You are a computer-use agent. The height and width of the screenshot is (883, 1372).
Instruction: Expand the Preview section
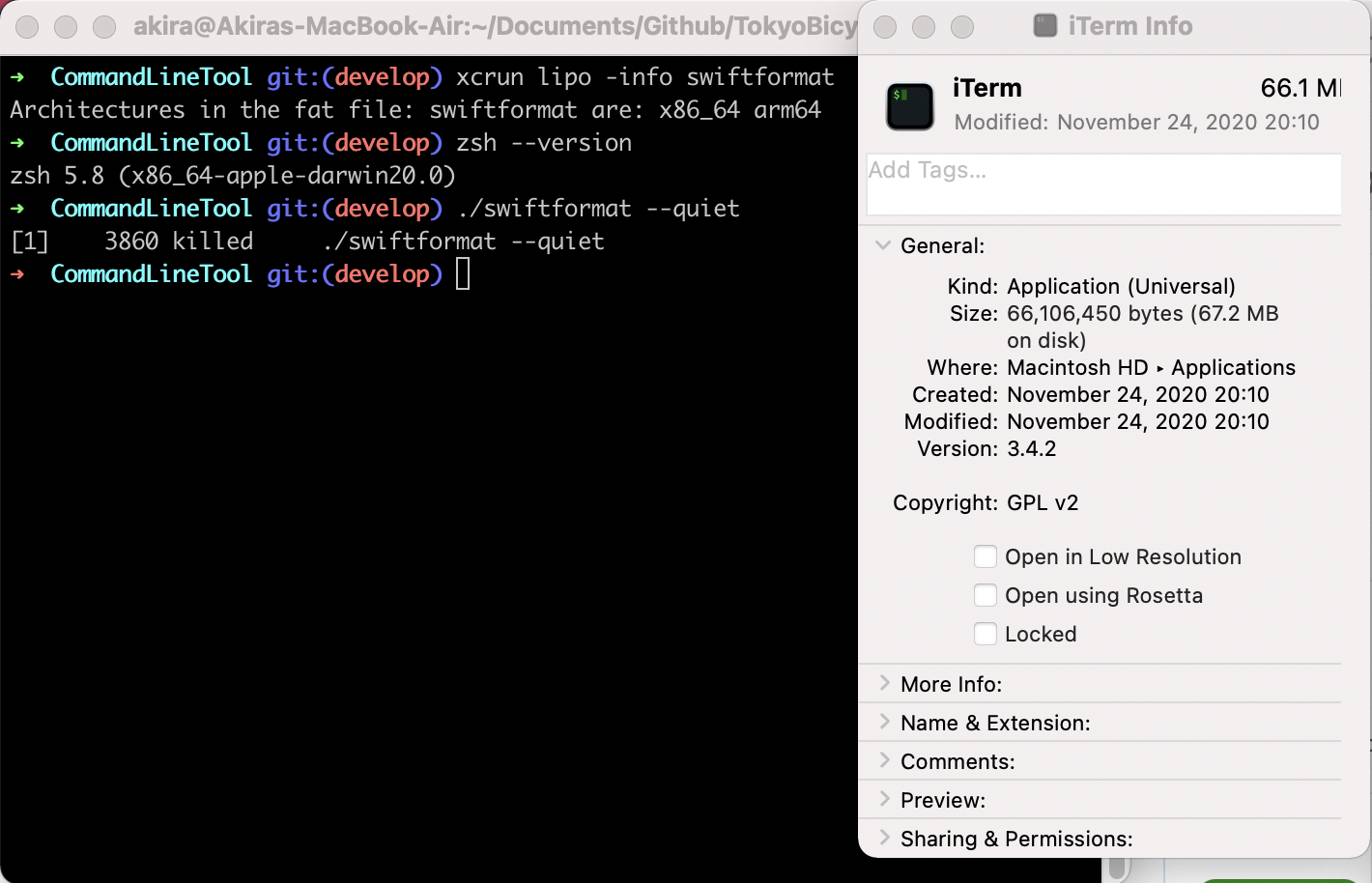[x=884, y=799]
